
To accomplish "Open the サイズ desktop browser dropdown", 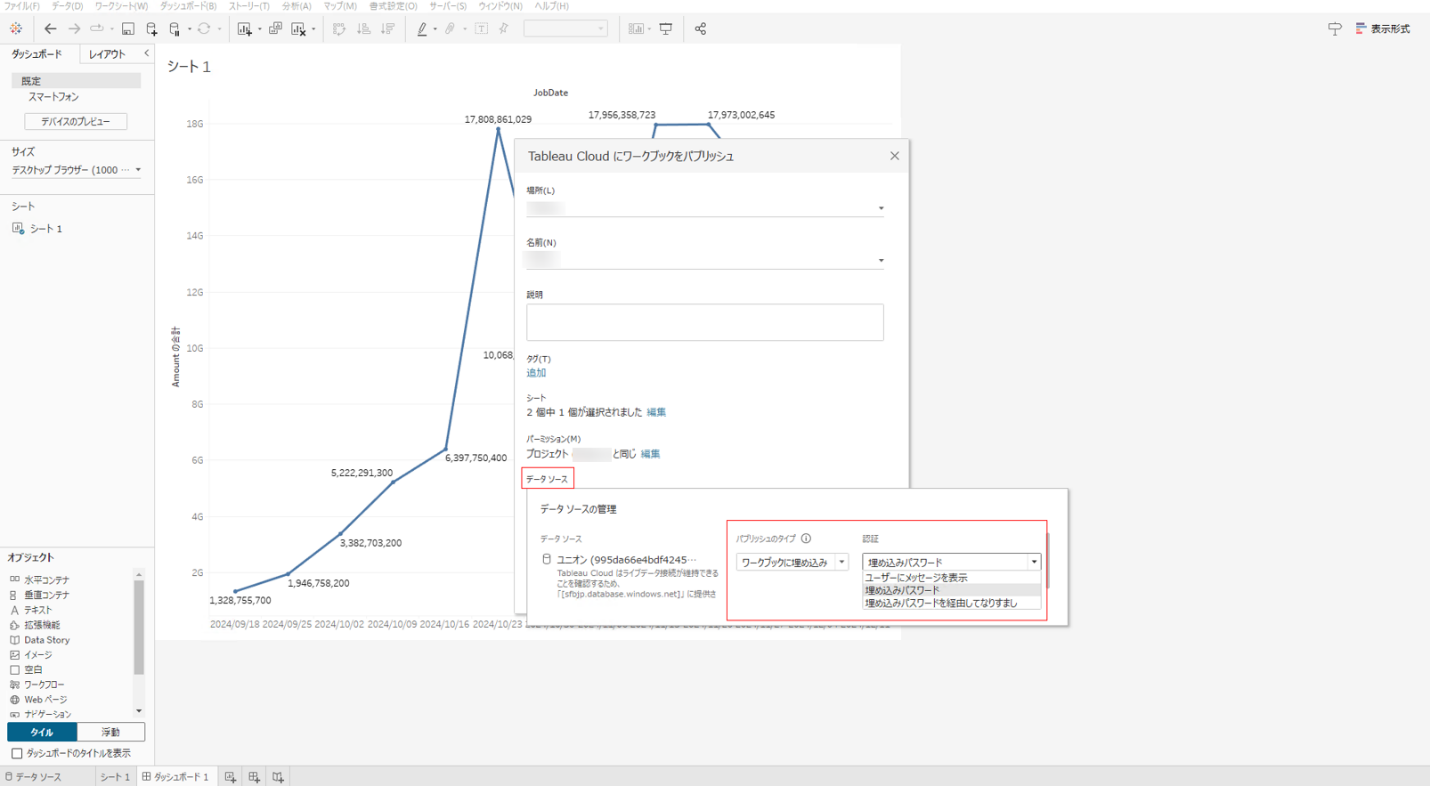I will (77, 170).
